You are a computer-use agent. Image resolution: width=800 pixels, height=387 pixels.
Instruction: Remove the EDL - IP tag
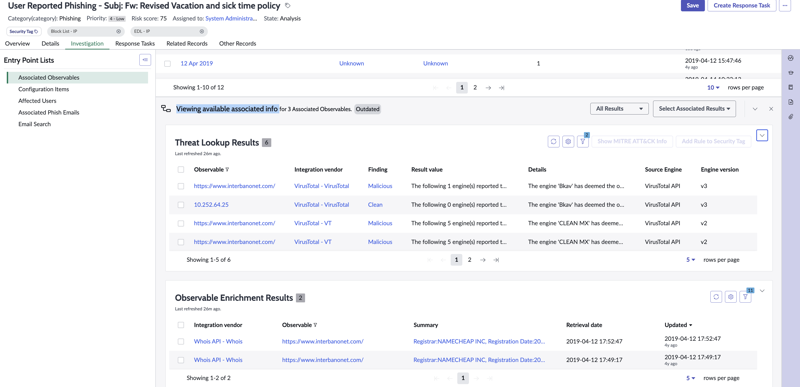point(202,31)
